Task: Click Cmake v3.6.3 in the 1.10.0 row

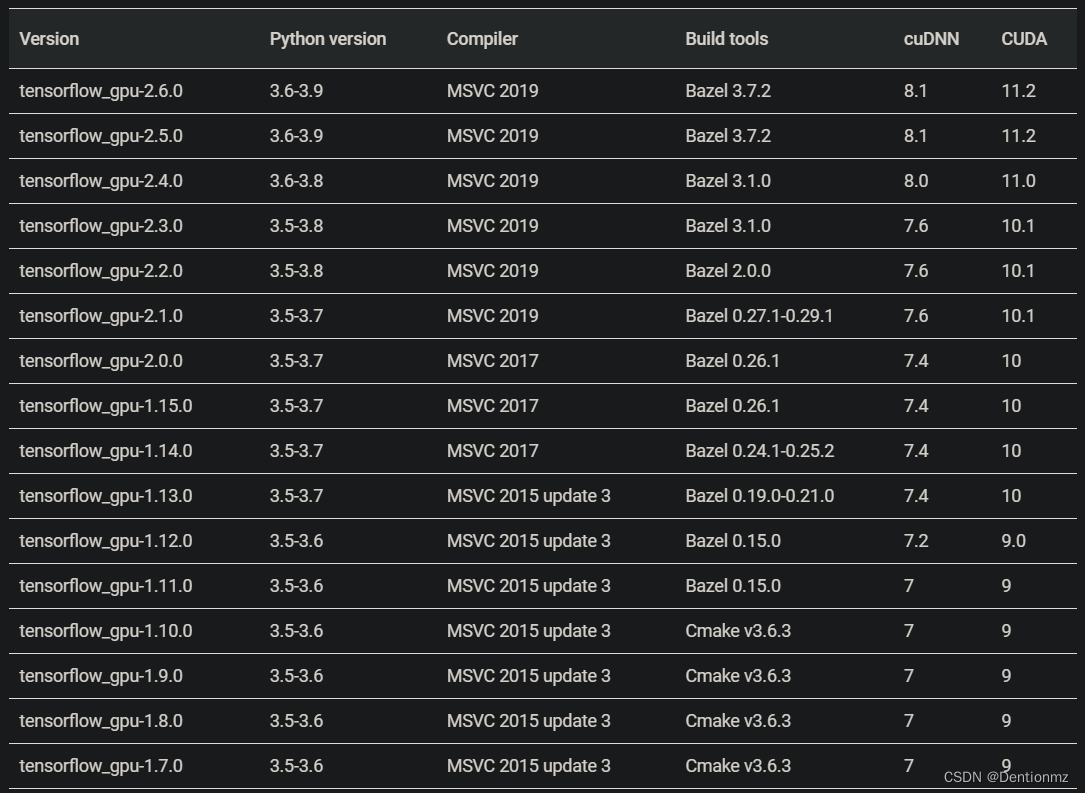Action: tap(738, 631)
